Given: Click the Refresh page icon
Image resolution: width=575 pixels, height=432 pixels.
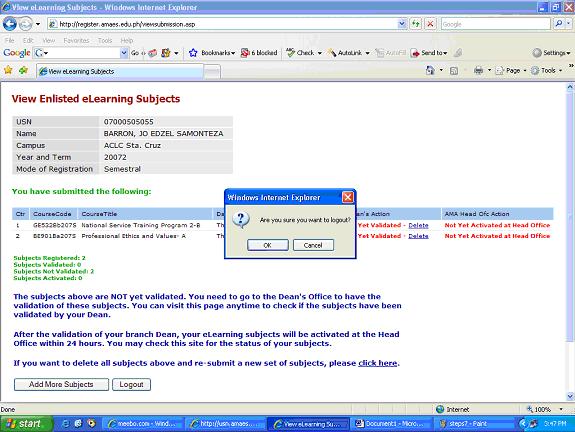Looking at the screenshot, I should (x=415, y=24).
